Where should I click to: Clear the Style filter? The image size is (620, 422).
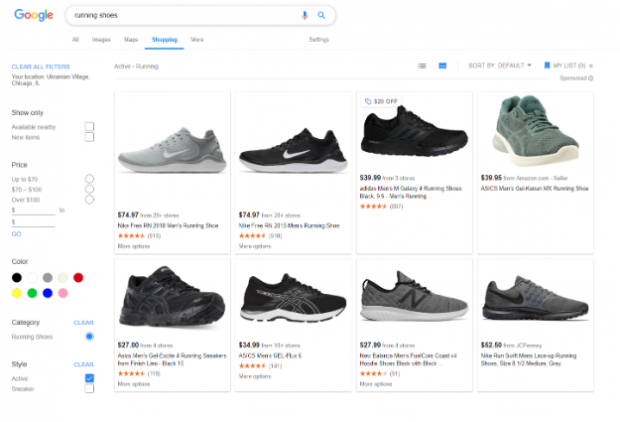tap(84, 364)
